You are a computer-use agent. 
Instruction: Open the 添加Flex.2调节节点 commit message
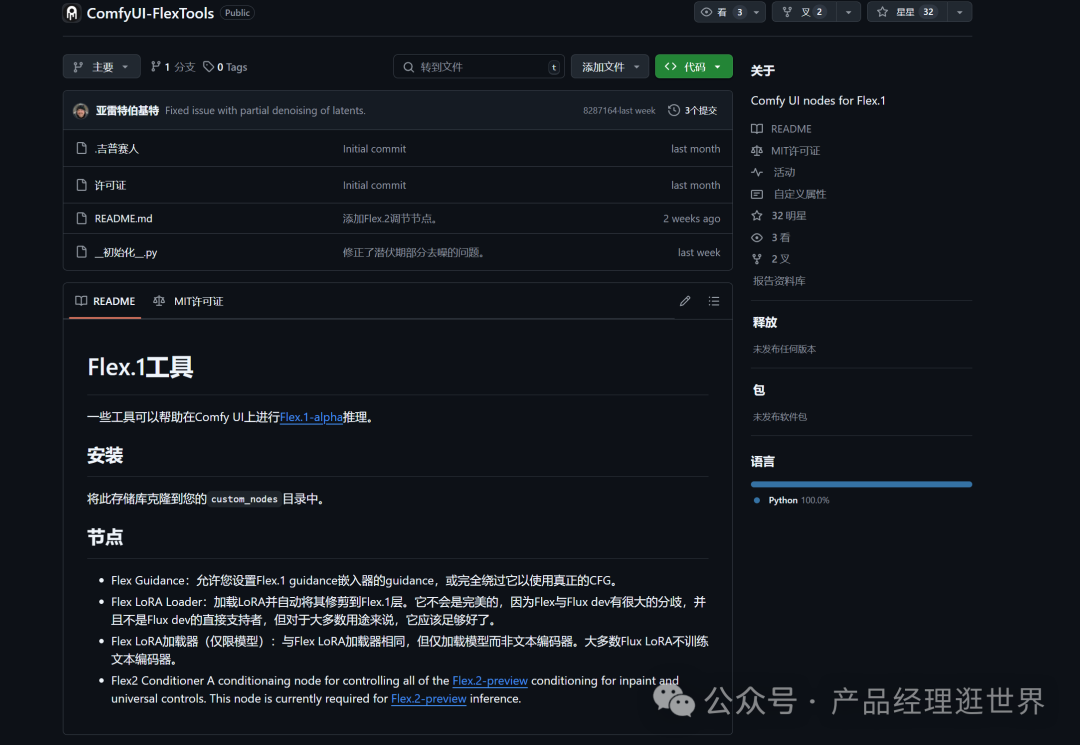click(391, 218)
